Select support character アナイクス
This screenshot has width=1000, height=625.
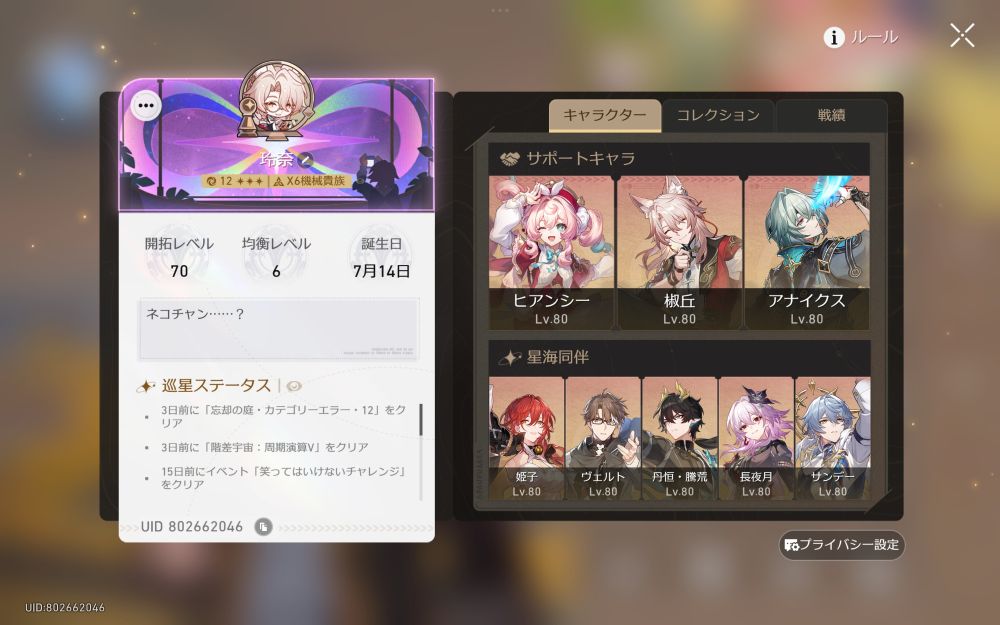[x=807, y=253]
